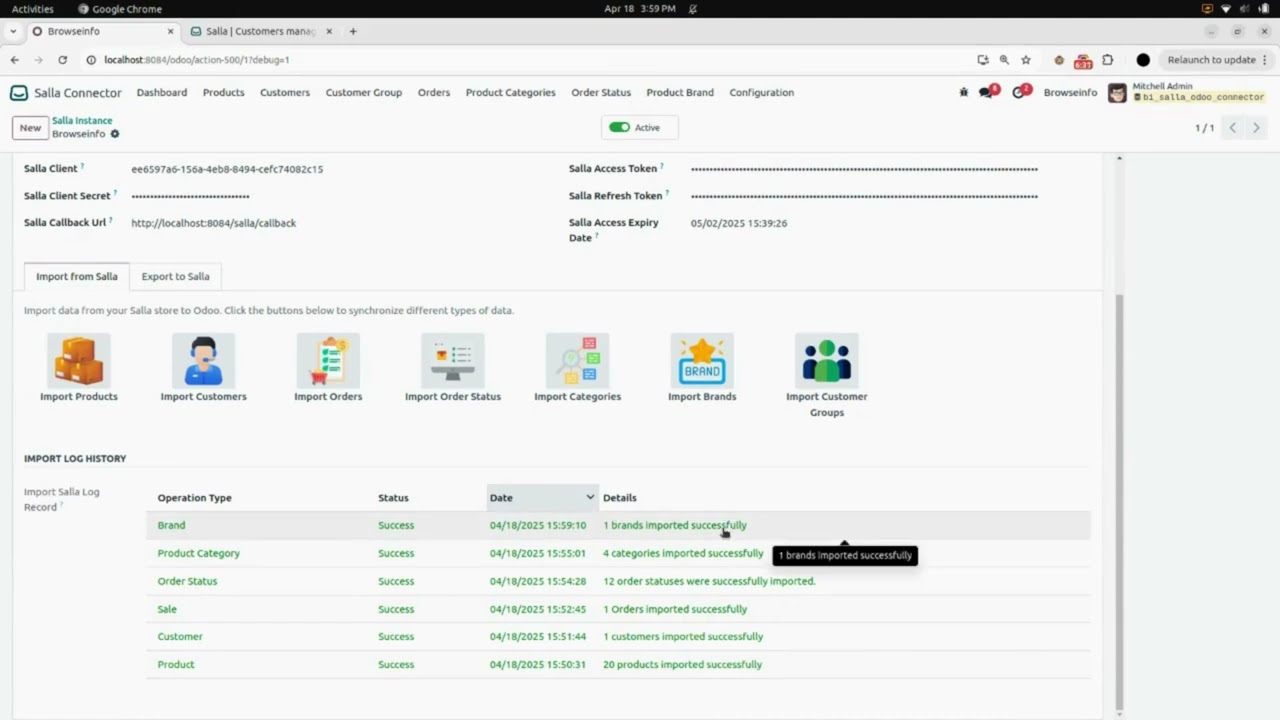Open the Dashboard menu

(162, 93)
